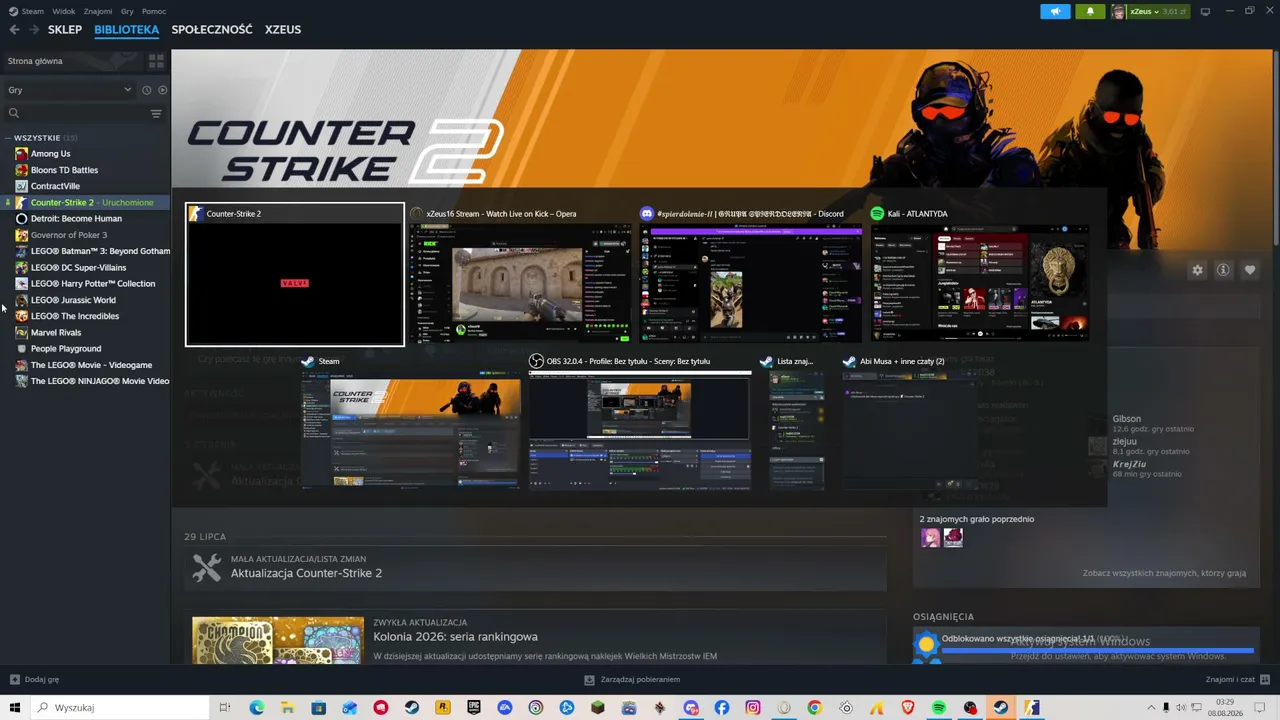Viewport: 1280px width, 720px height.
Task: Add Counter-Strike 2 to favorites heart
Action: coord(1249,270)
